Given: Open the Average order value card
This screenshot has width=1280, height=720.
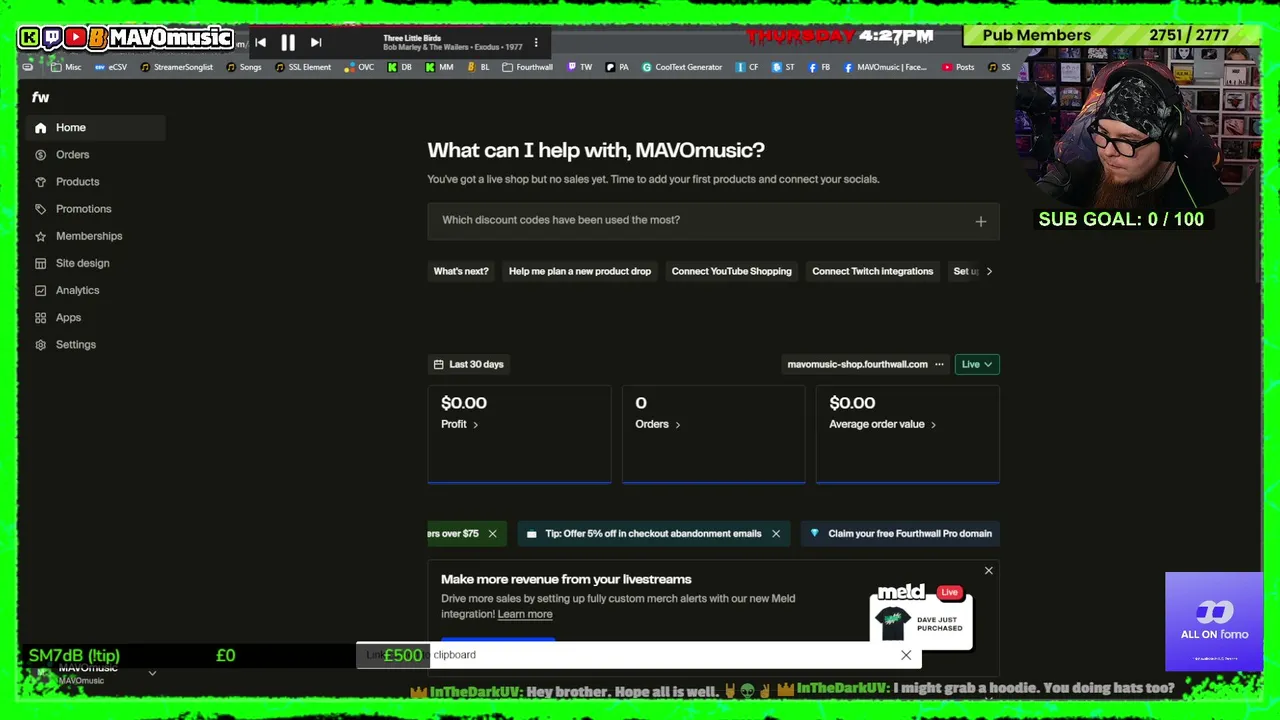Looking at the screenshot, I should [x=907, y=434].
